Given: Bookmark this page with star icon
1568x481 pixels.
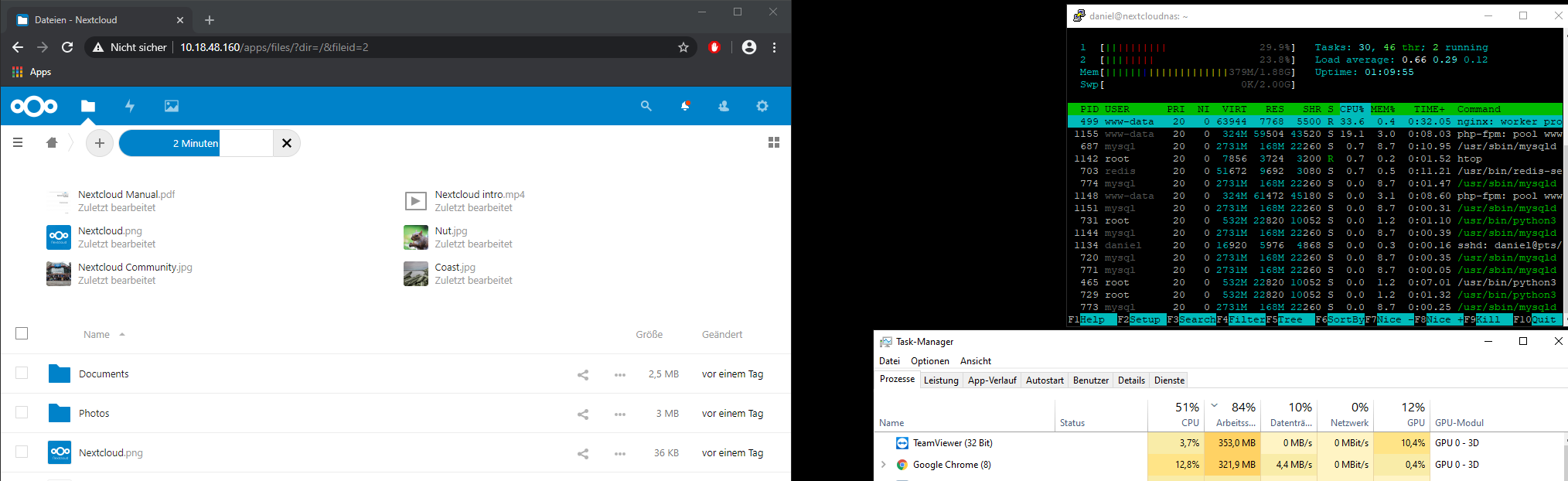Looking at the screenshot, I should pos(683,47).
